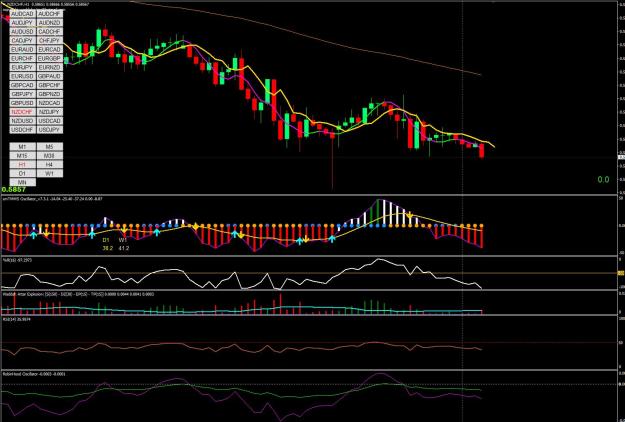The height and width of the screenshot is (422, 625).
Task: Click the EURGBP symbol button
Action: 49,59
